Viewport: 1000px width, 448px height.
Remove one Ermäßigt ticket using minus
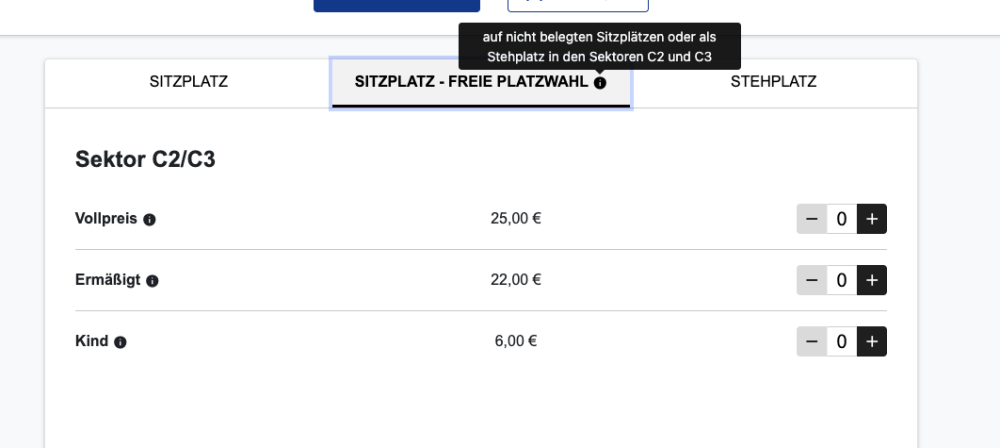pyautogui.click(x=811, y=280)
